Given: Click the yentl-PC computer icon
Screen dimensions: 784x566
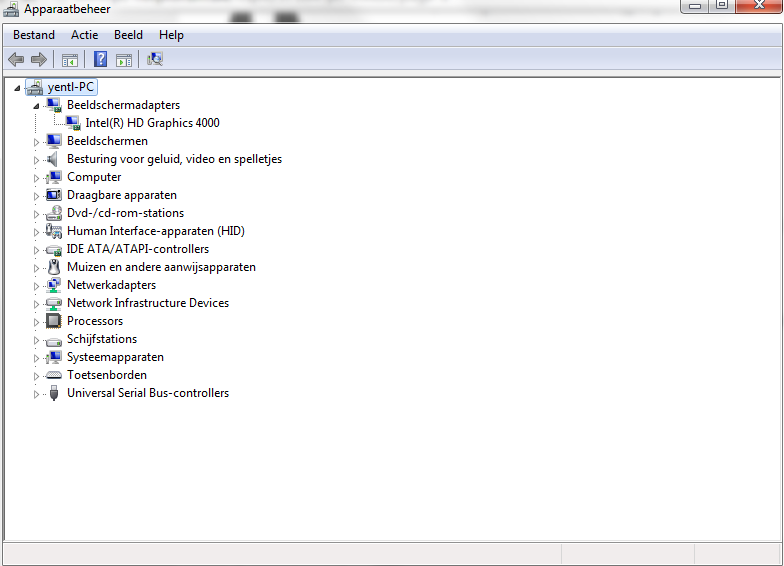Looking at the screenshot, I should 35,88.
